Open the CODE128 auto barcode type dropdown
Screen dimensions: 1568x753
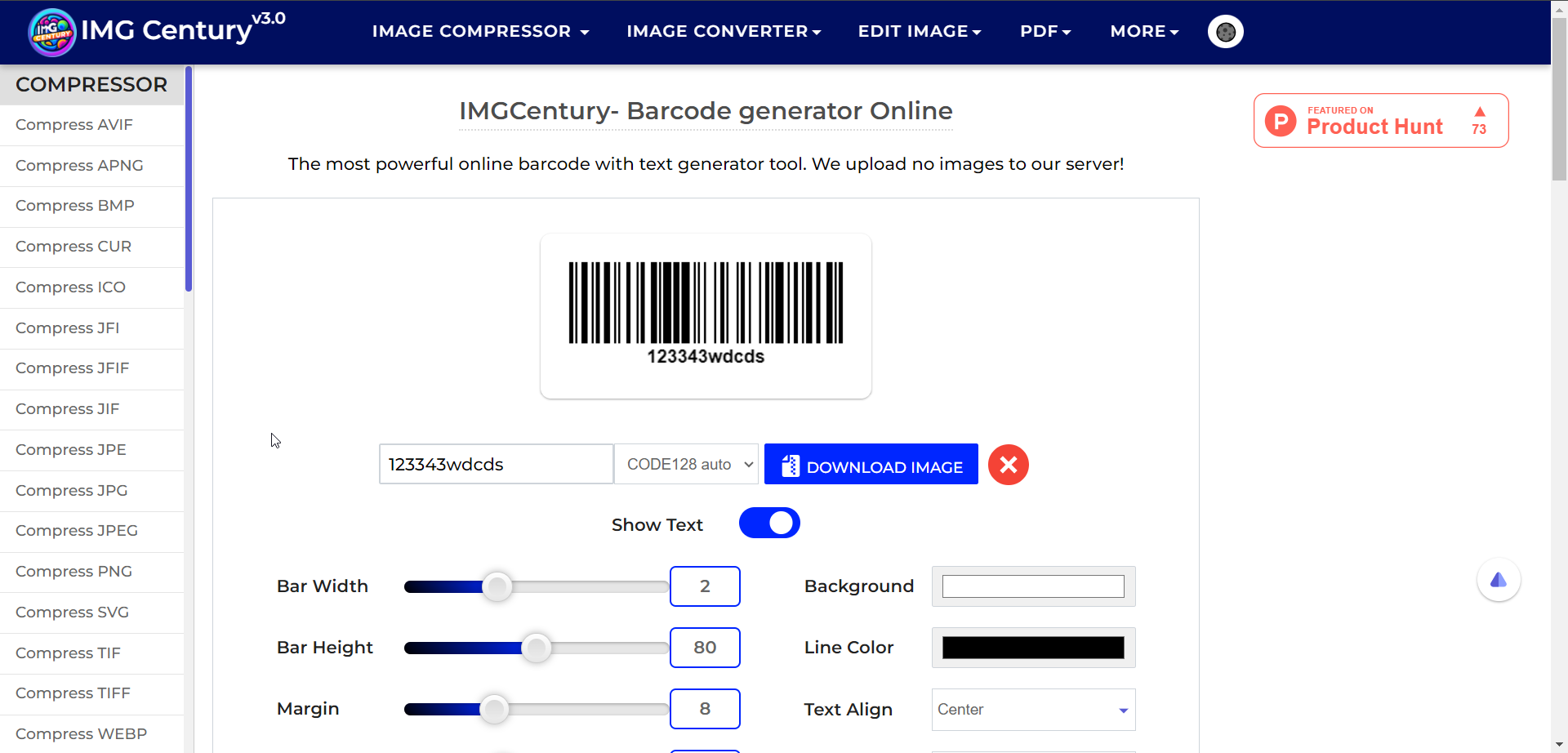point(687,464)
